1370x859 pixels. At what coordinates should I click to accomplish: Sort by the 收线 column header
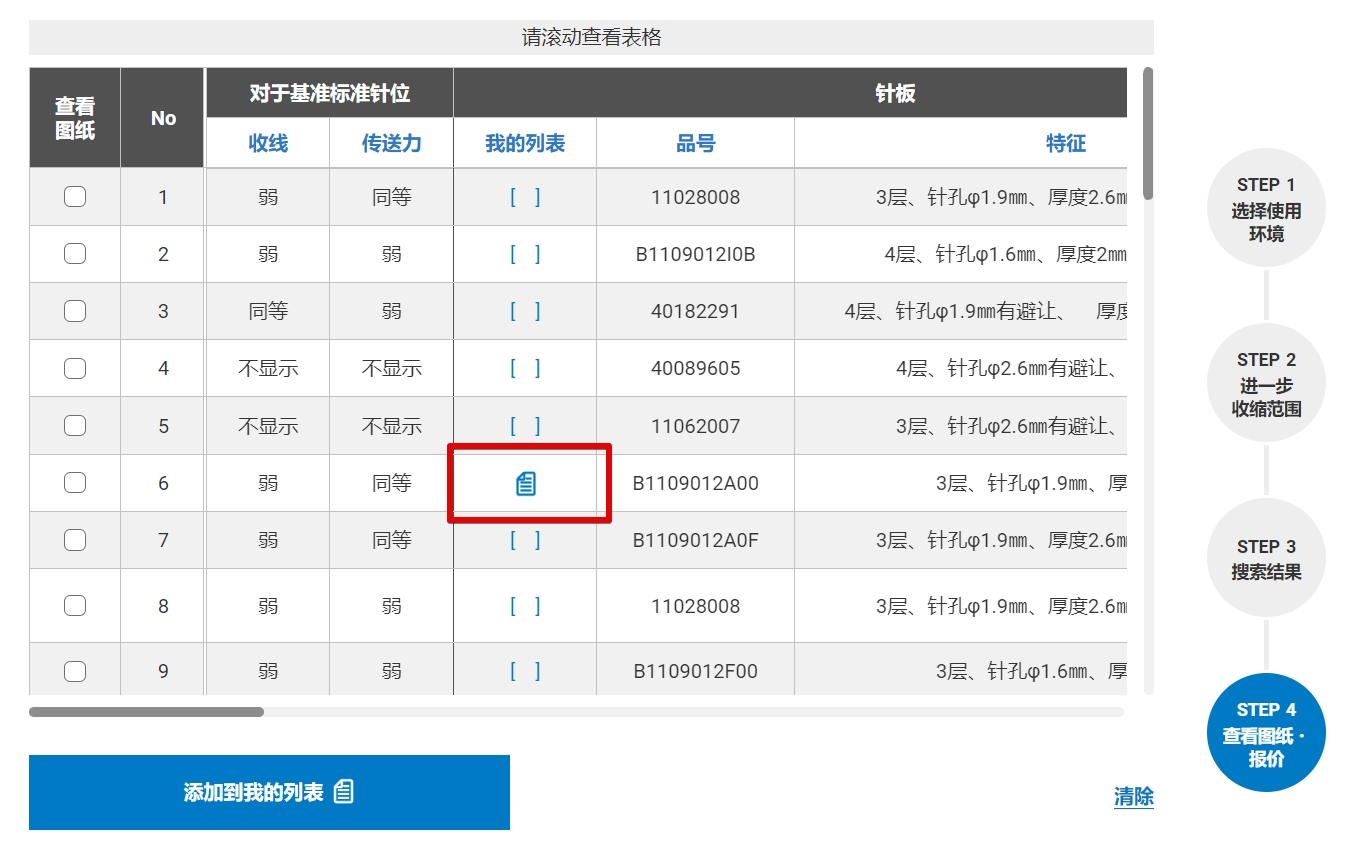click(x=268, y=144)
